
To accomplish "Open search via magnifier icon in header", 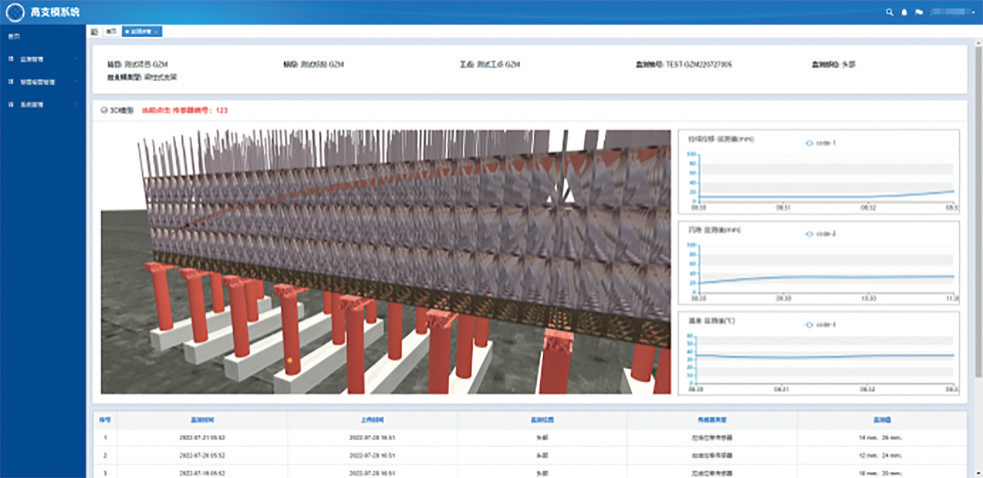I will tap(889, 12).
